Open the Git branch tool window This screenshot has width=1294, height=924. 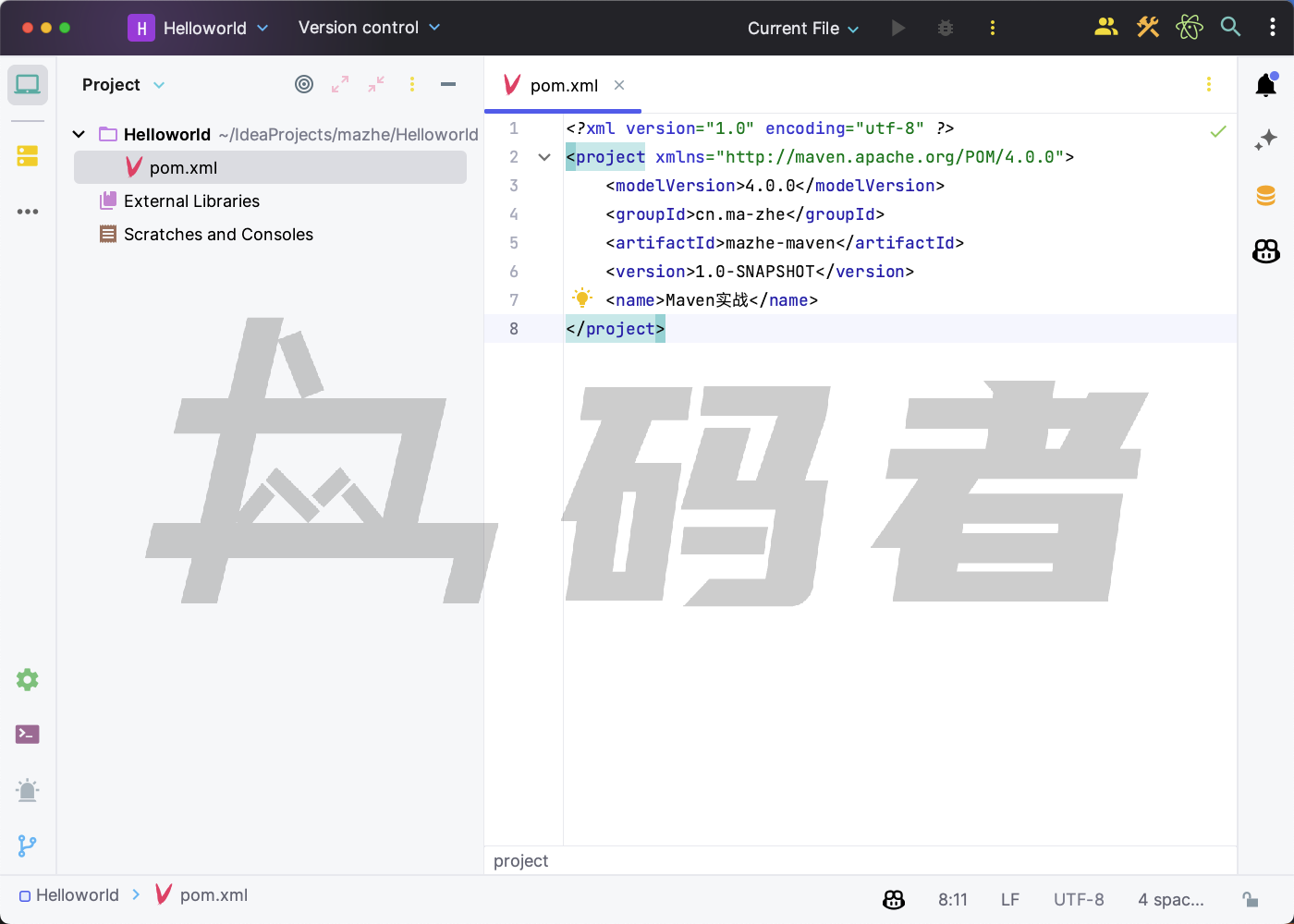(x=28, y=845)
